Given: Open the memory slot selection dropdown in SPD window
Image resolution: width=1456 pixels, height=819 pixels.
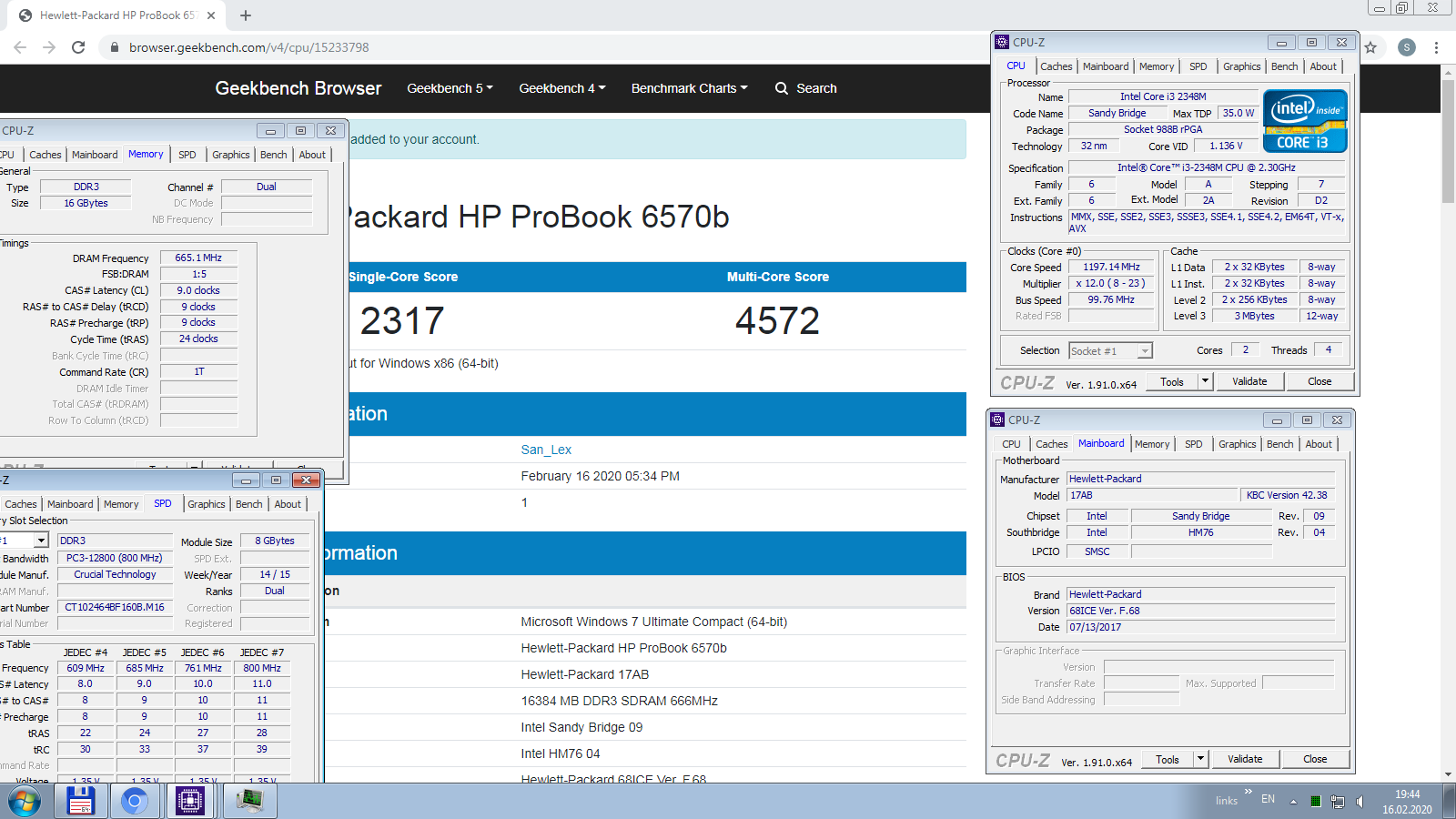Looking at the screenshot, I should [x=41, y=541].
